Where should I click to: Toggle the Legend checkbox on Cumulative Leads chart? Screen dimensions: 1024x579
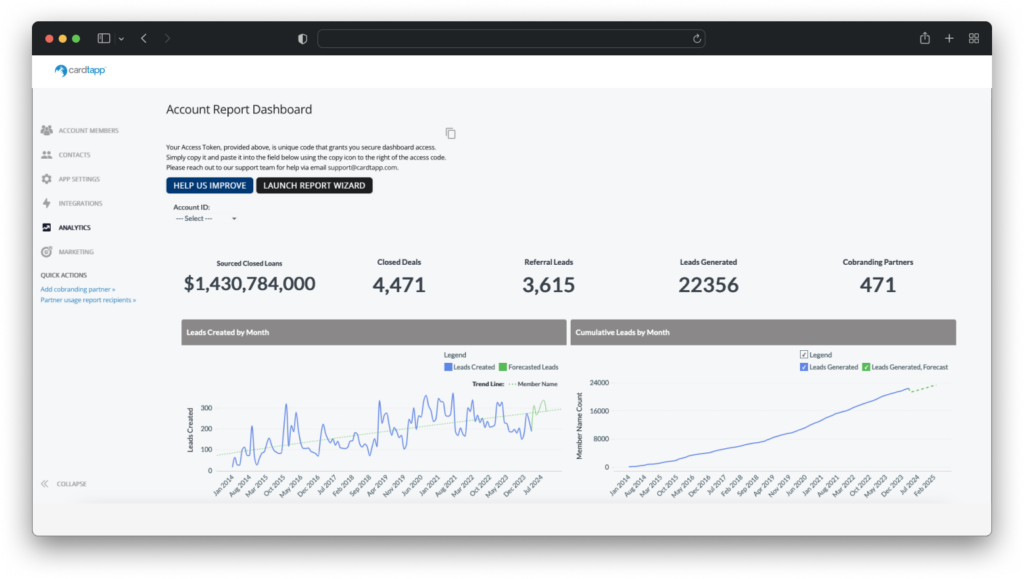[804, 355]
